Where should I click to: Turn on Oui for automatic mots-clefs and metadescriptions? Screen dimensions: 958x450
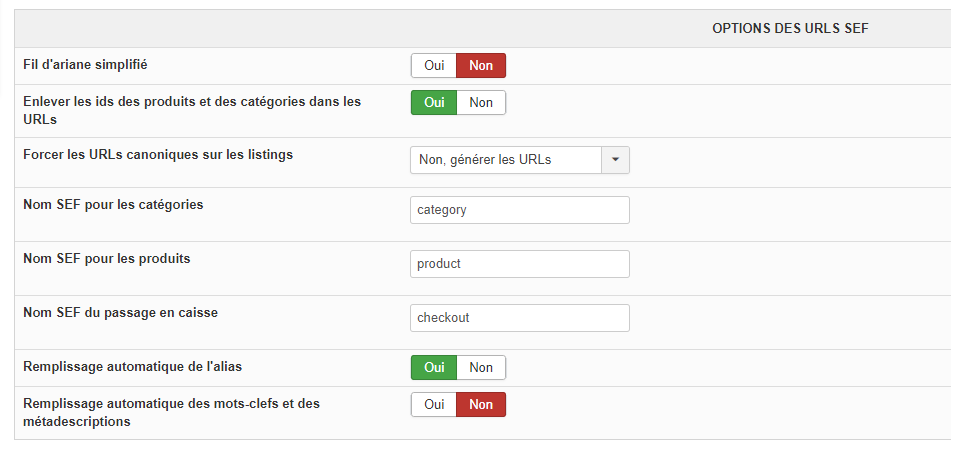pos(434,405)
